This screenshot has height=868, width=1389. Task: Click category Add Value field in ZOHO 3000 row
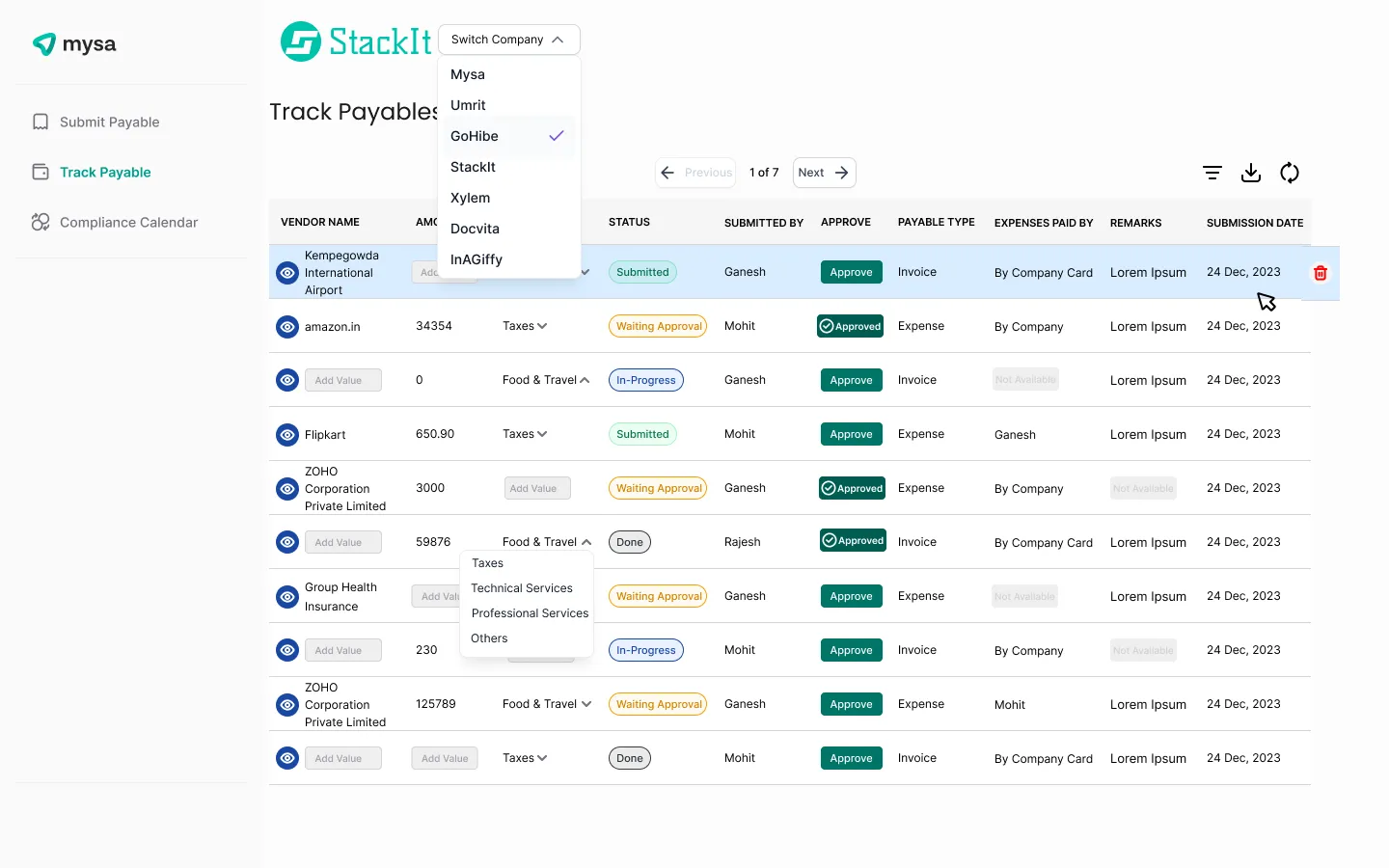(537, 488)
